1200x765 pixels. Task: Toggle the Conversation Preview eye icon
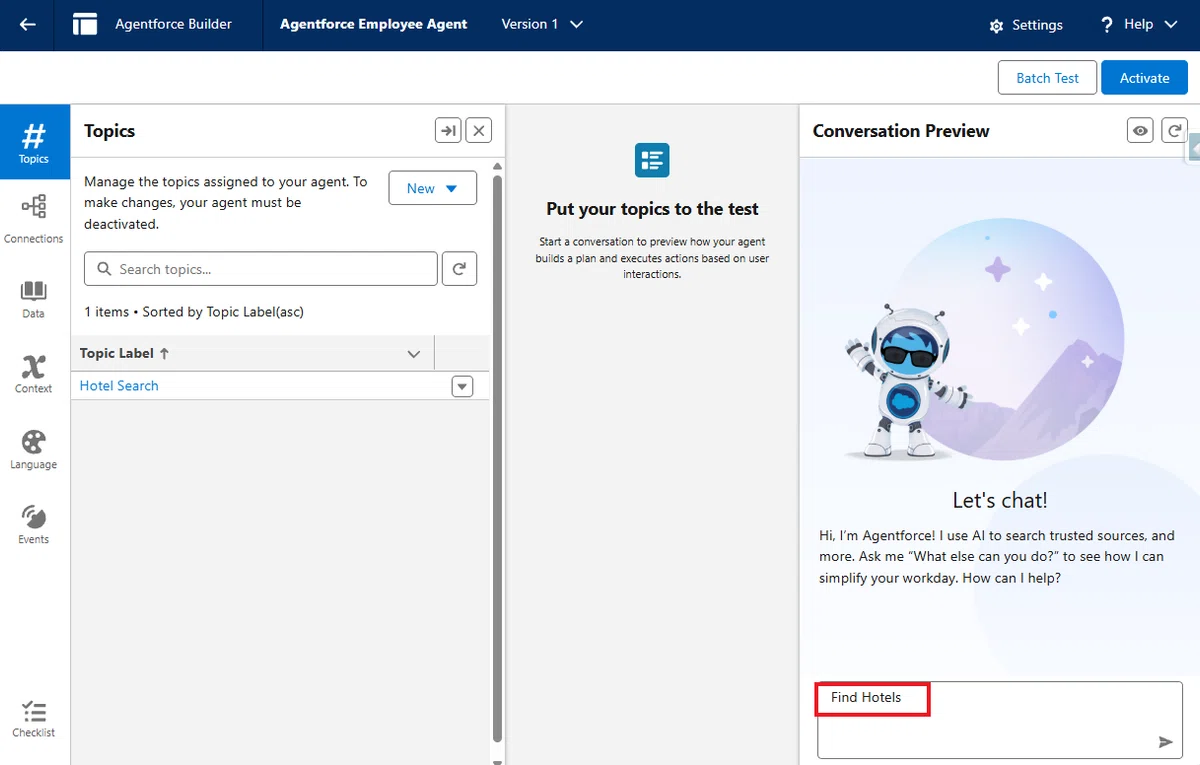coord(1140,130)
